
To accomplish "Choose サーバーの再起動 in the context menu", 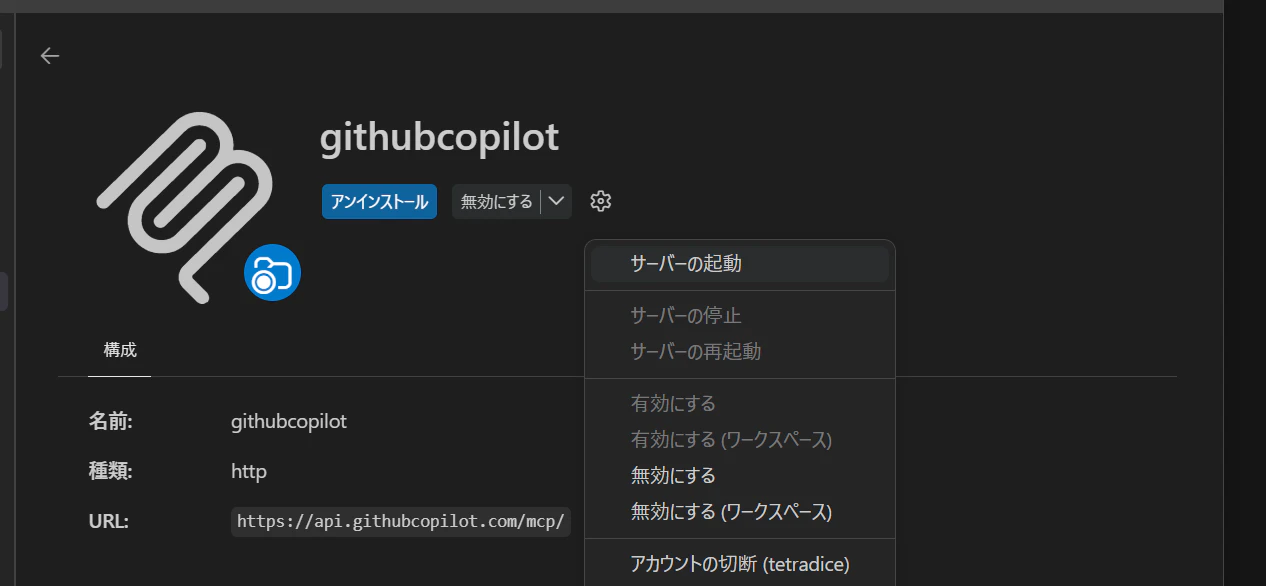I will (x=739, y=352).
